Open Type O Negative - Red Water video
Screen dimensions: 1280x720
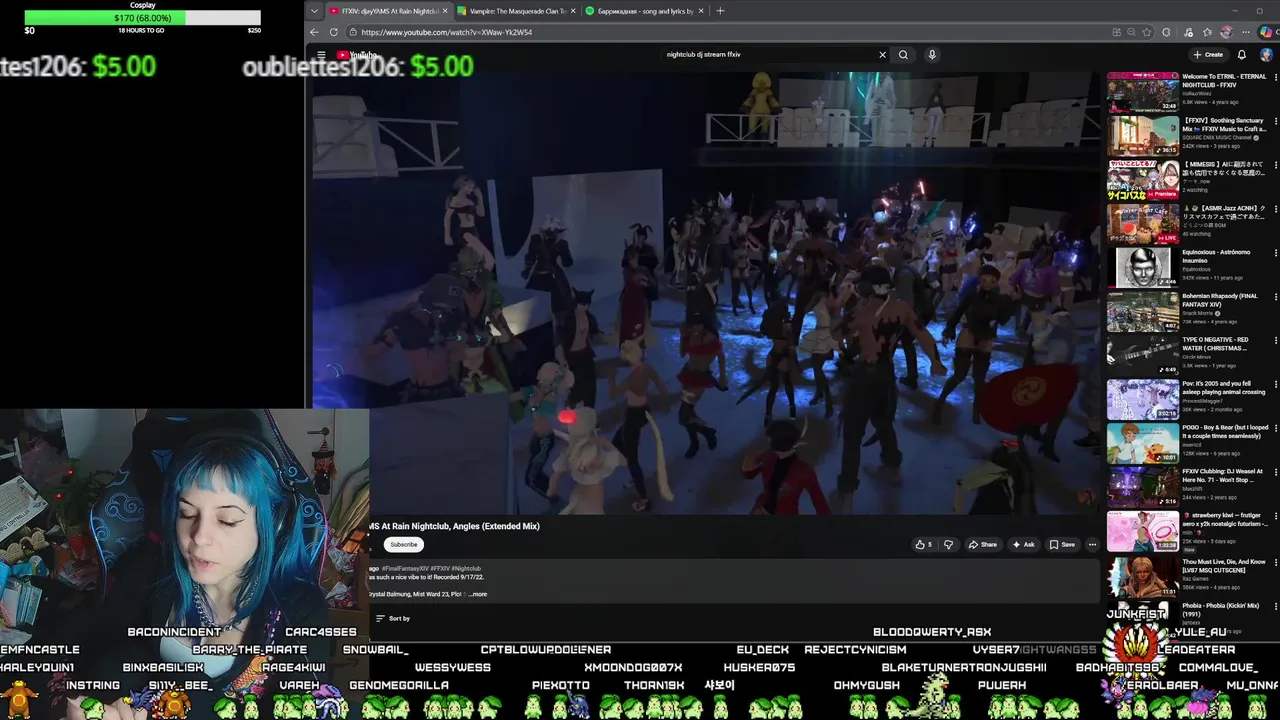pos(1143,356)
